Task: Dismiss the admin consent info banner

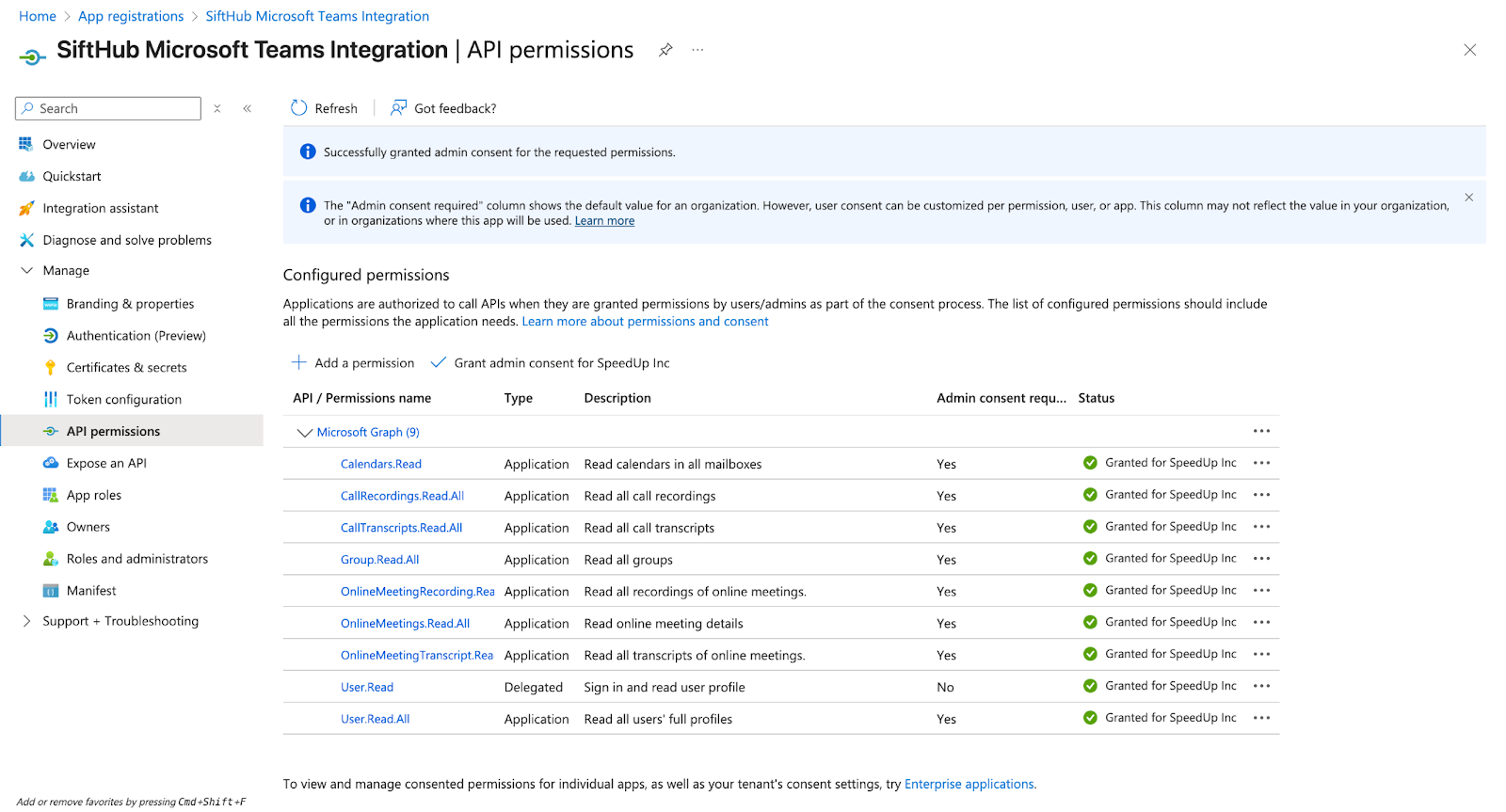Action: [x=1468, y=198]
